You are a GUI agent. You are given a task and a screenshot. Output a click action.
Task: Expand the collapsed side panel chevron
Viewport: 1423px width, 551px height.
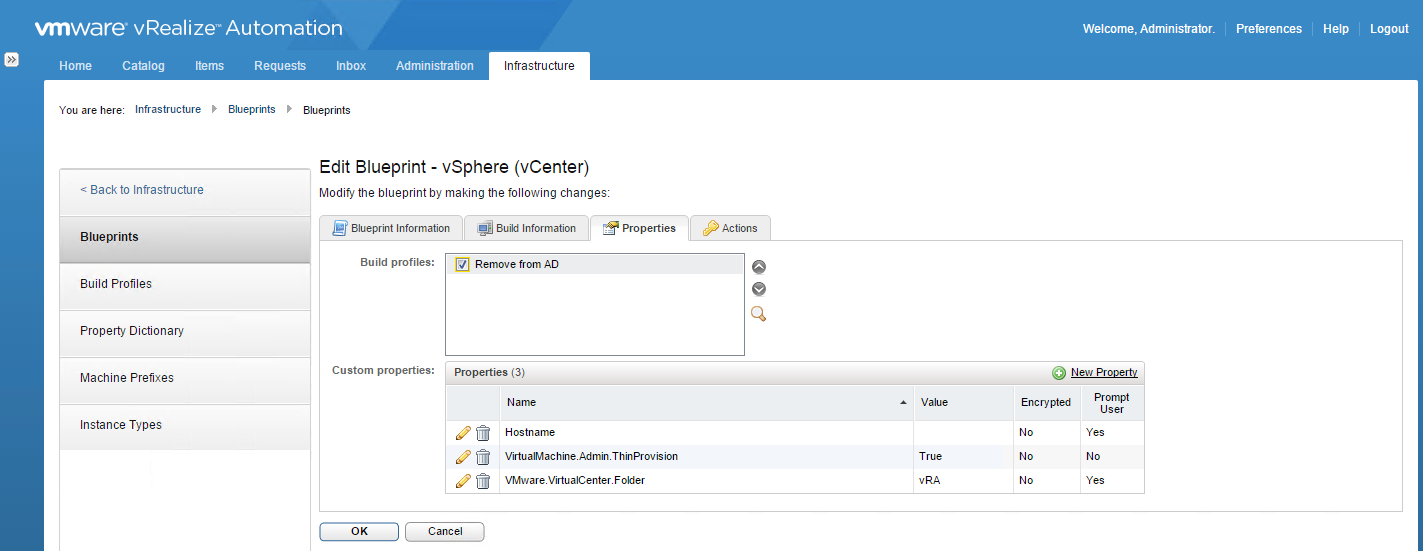[x=11, y=60]
